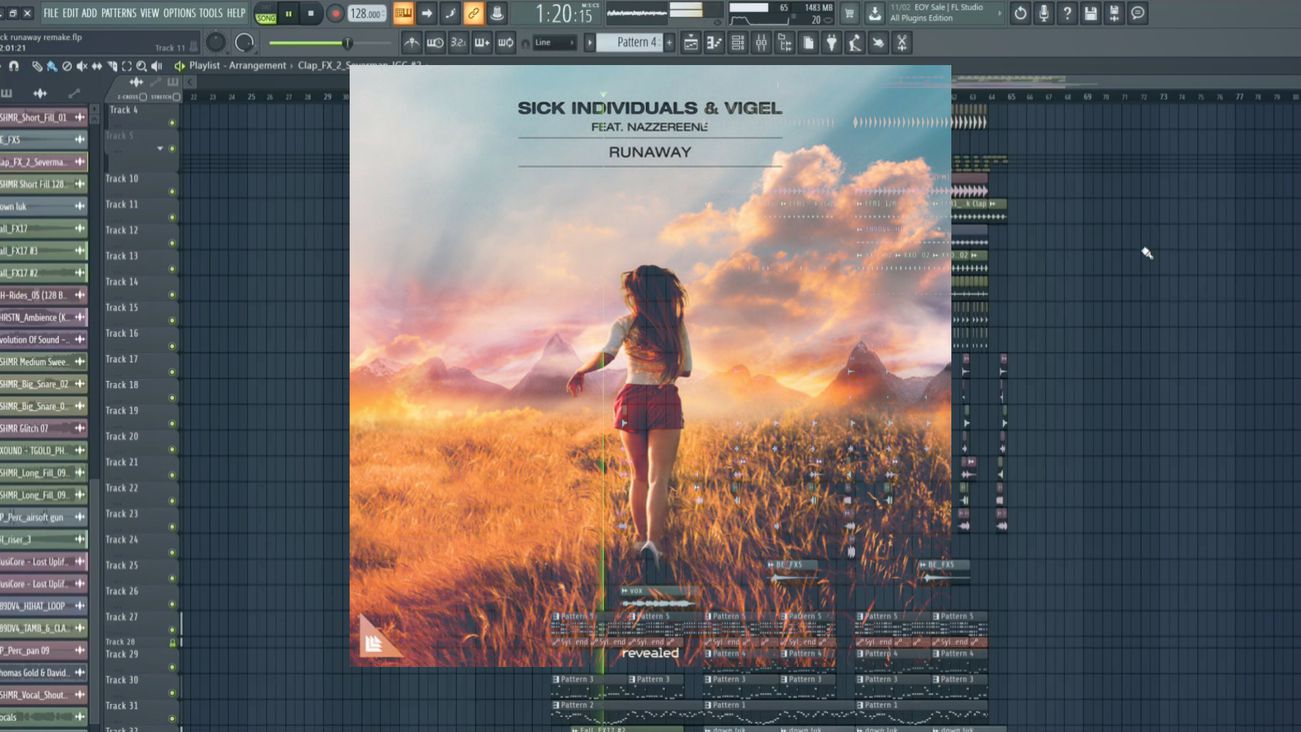Open the Piano roll view icon
The image size is (1301, 732).
coord(714,43)
